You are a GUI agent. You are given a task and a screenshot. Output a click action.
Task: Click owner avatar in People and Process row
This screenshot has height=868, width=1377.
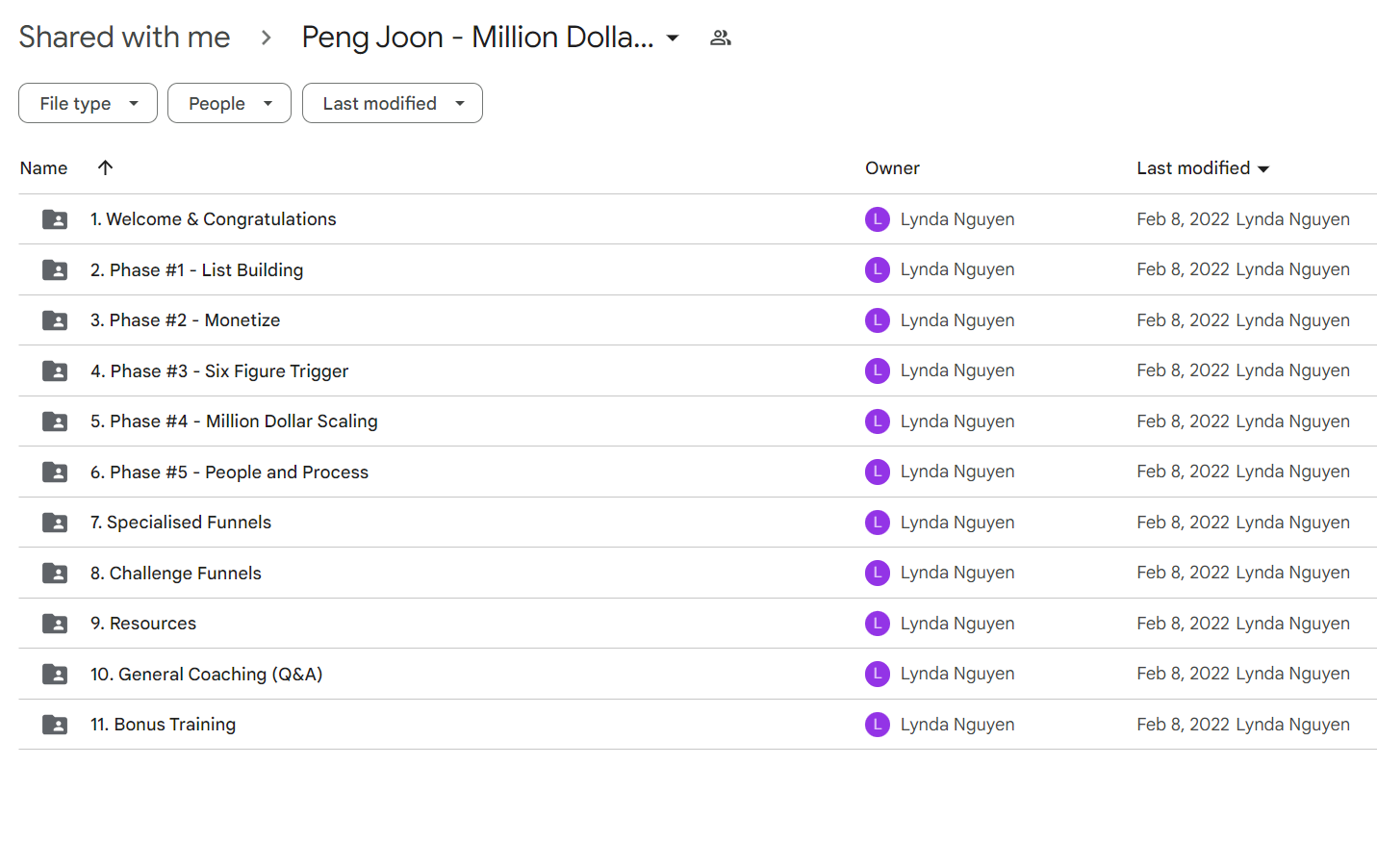(878, 472)
